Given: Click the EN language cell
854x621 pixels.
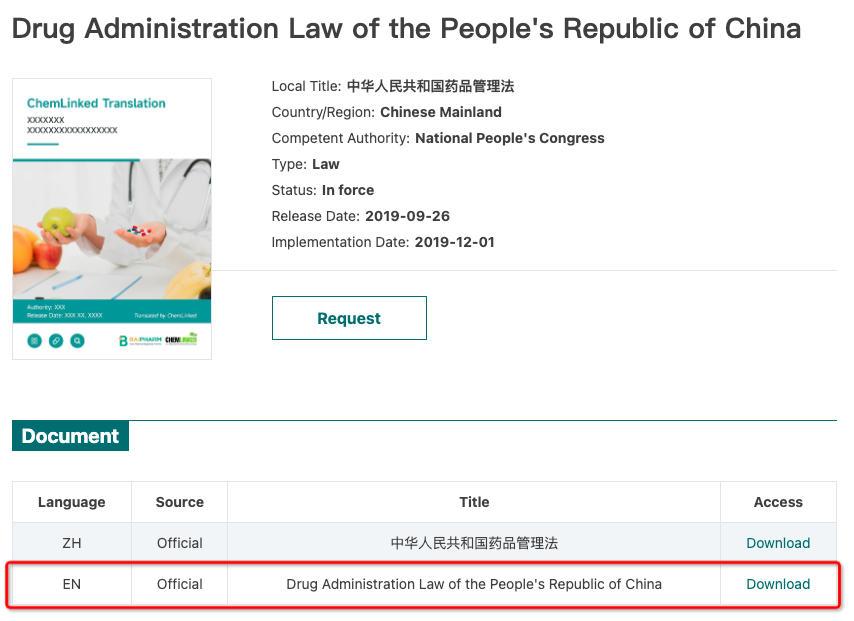Looking at the screenshot, I should [71, 584].
